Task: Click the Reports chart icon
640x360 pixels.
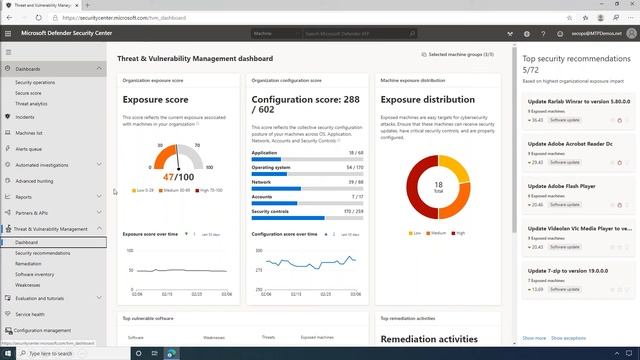Action: (x=8, y=197)
